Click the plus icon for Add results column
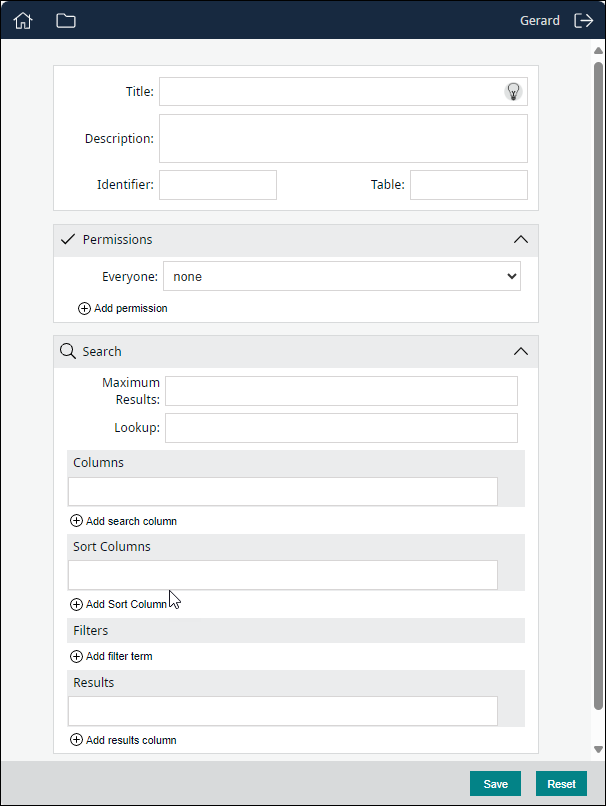606x806 pixels. point(76,740)
